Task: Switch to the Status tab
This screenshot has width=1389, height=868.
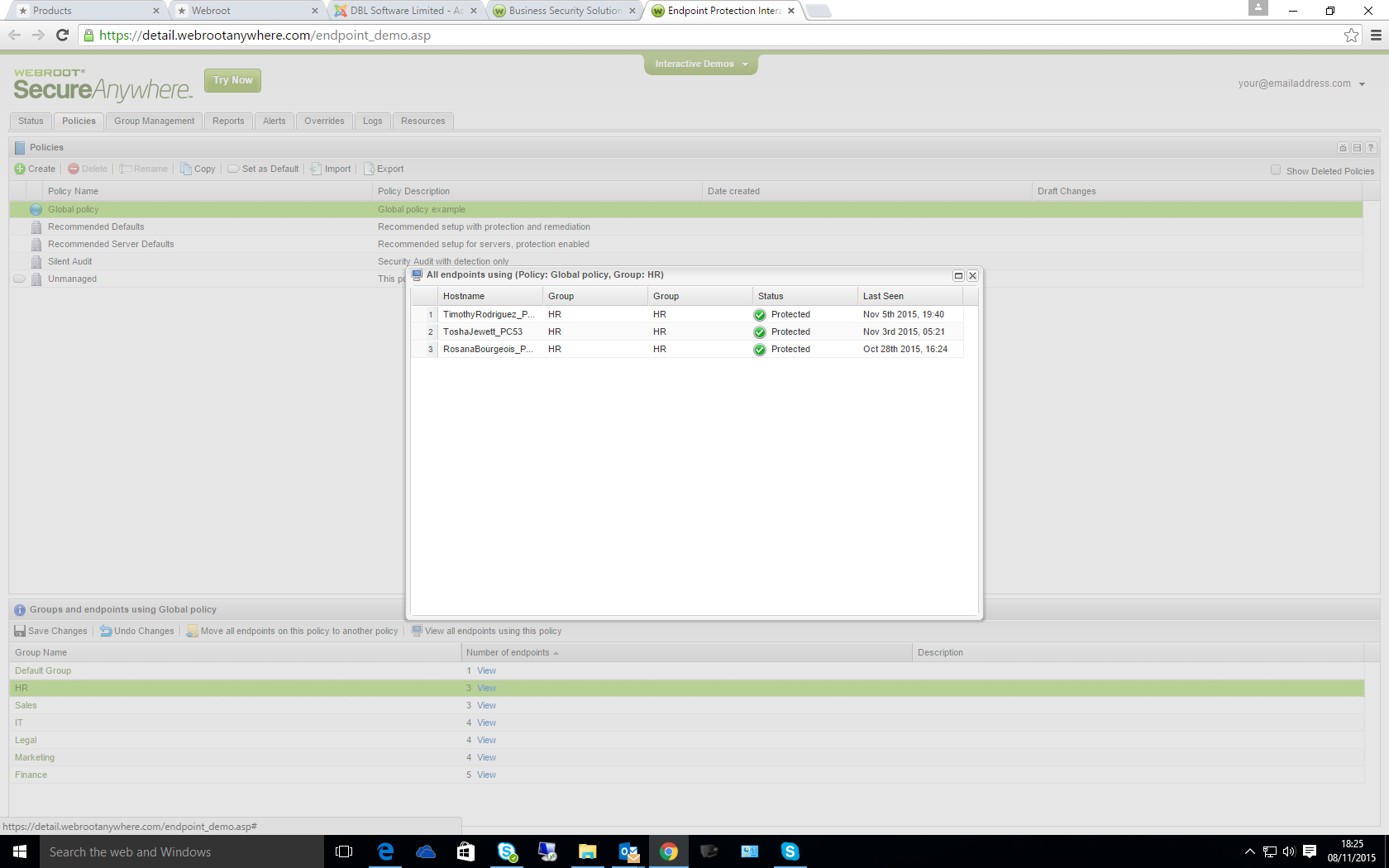Action: tap(31, 122)
